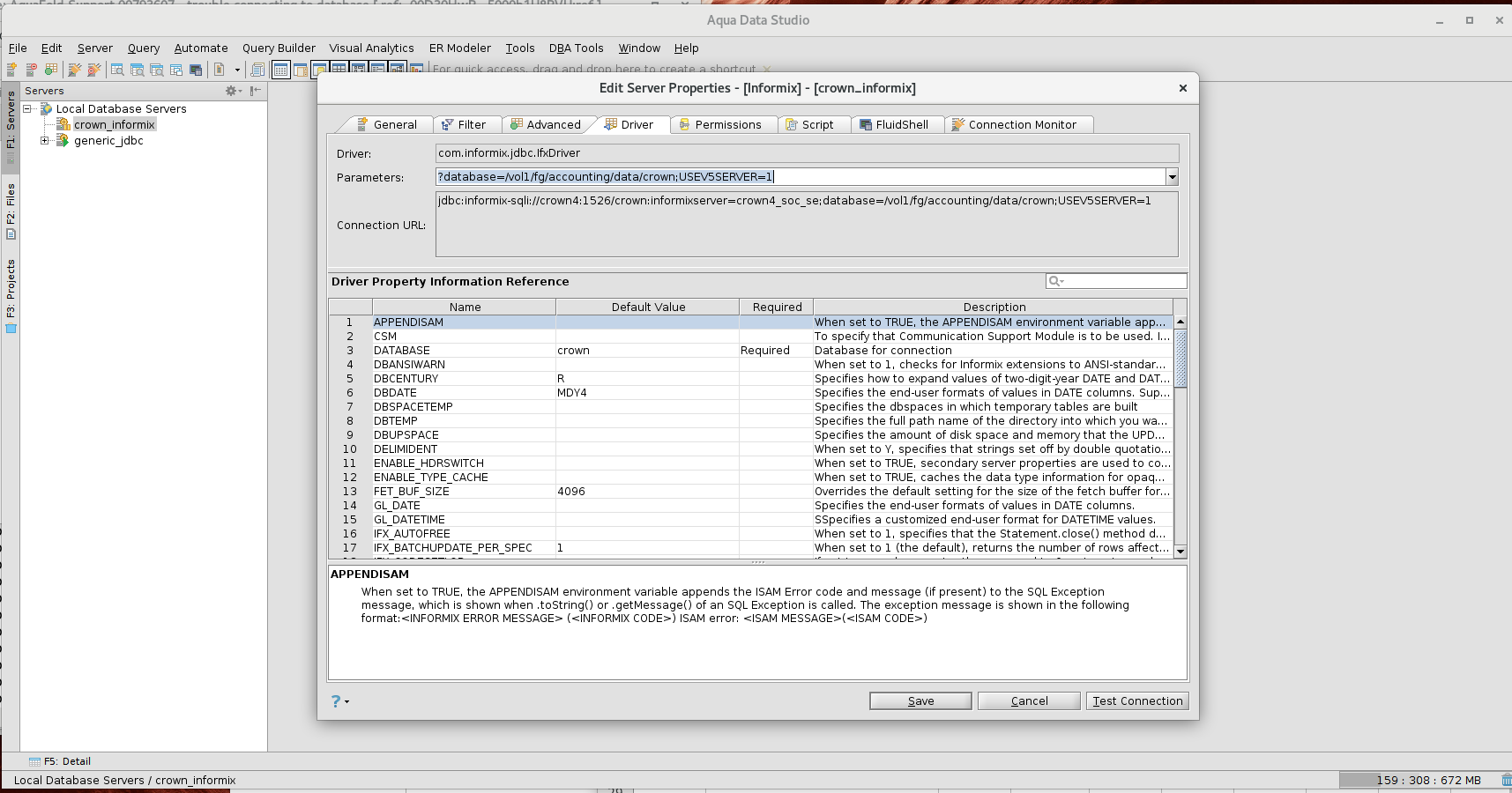Open the Query Builder menu
This screenshot has height=793, width=1512.
[x=279, y=48]
